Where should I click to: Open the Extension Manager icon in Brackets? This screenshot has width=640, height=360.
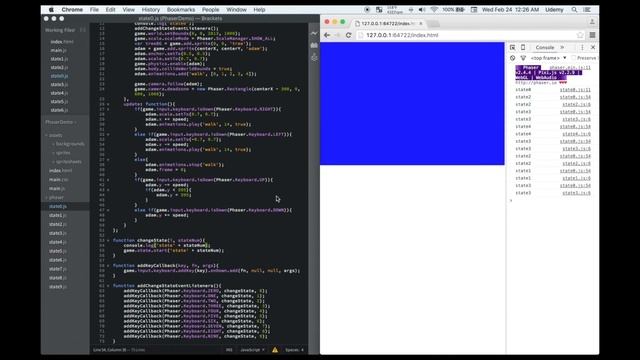(x=314, y=45)
